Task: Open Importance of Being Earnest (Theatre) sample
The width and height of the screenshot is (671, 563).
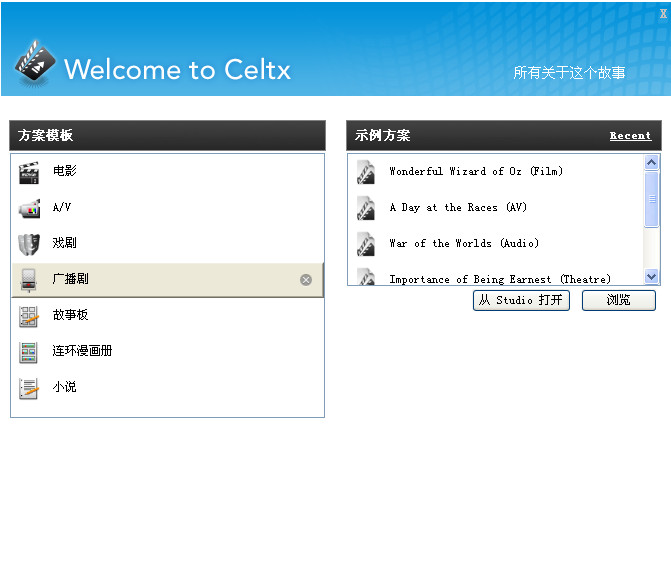Action: 499,279
